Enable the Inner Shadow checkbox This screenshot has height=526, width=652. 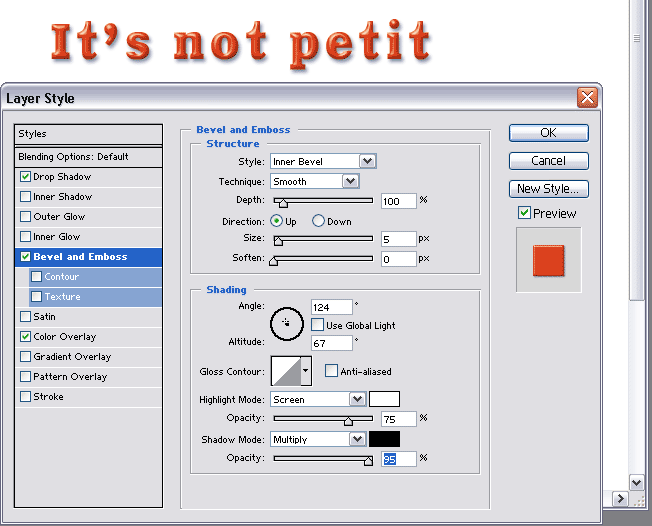(x=25, y=197)
